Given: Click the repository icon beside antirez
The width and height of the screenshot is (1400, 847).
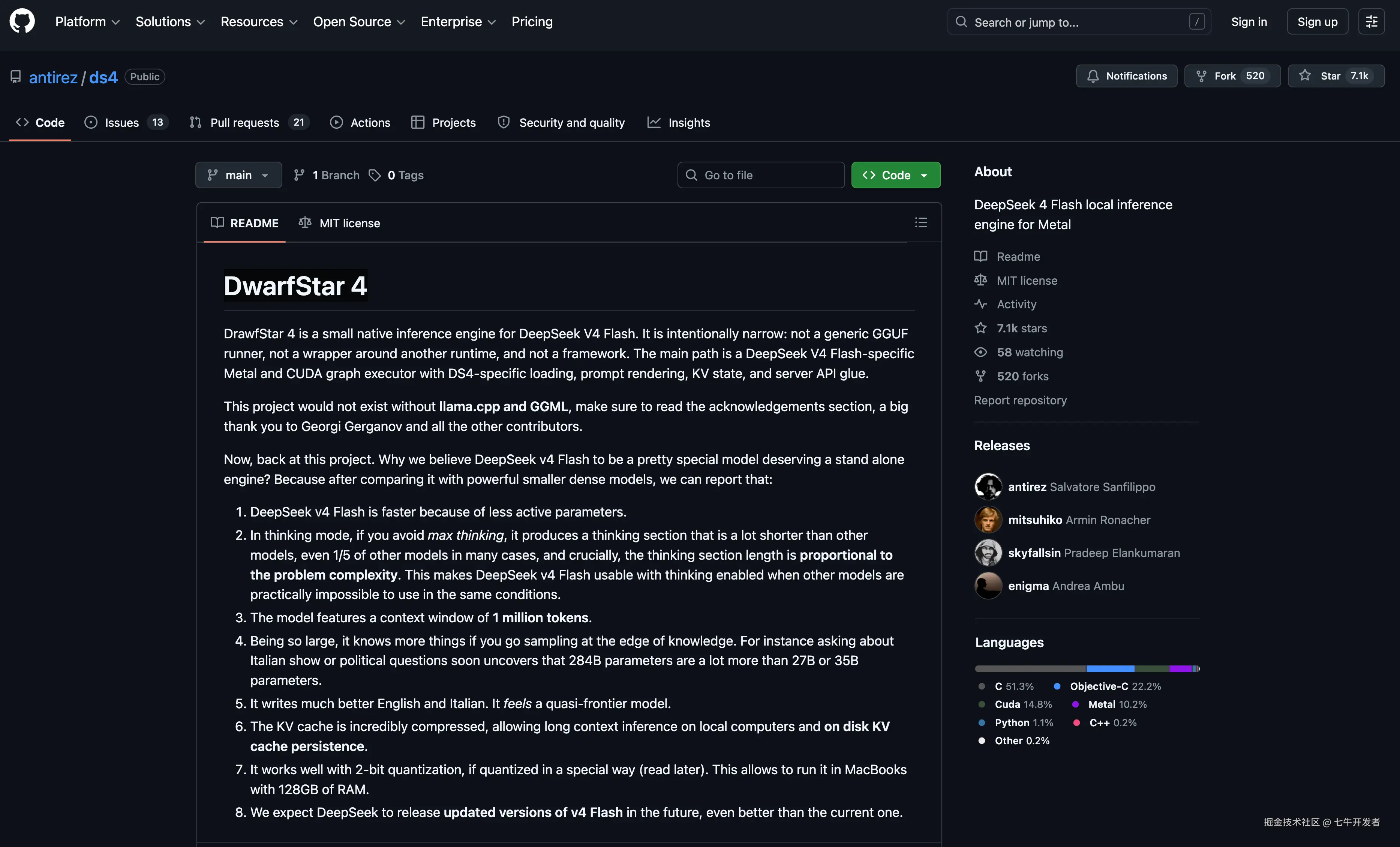Looking at the screenshot, I should coord(16,77).
